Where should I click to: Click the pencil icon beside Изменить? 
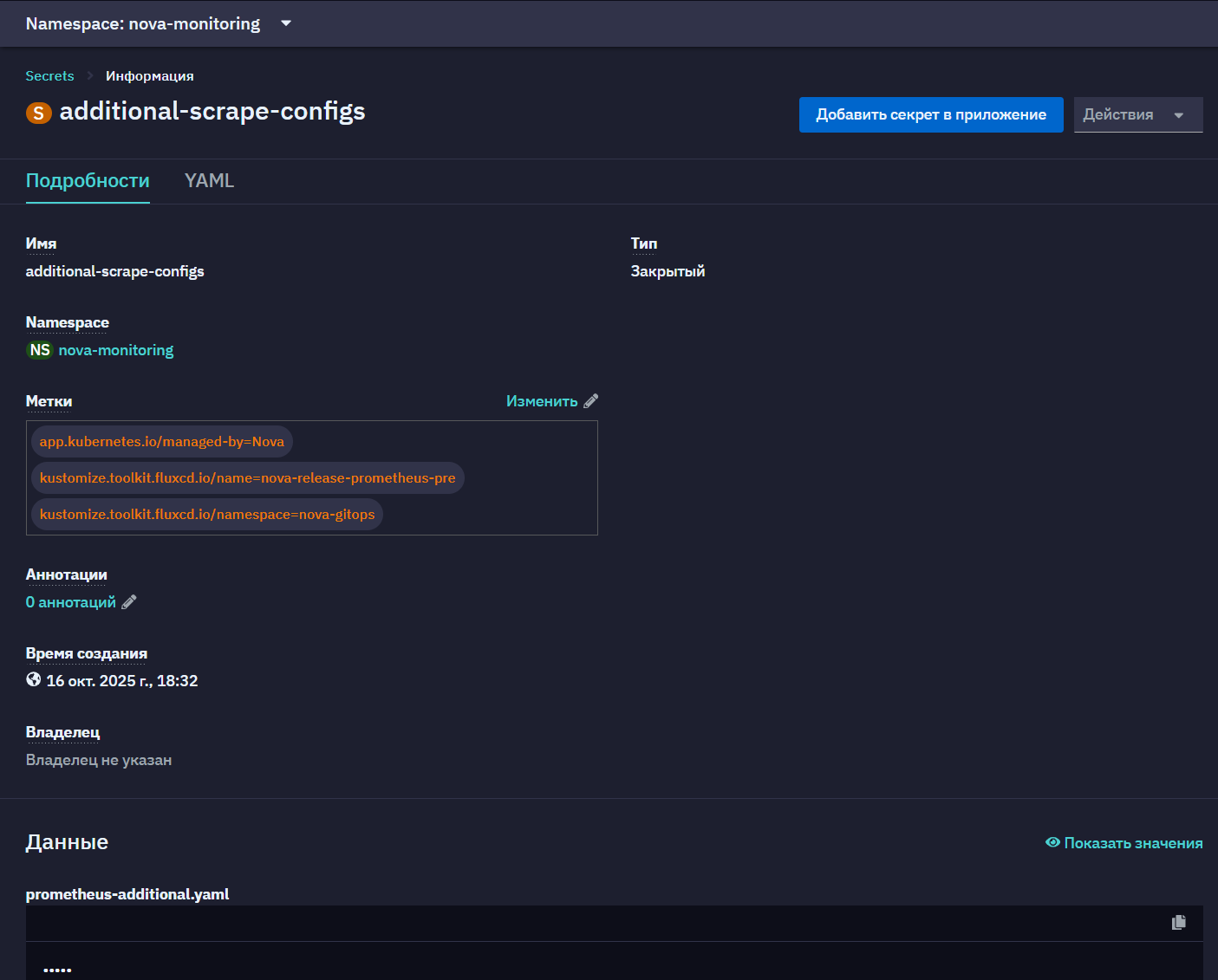click(x=591, y=401)
